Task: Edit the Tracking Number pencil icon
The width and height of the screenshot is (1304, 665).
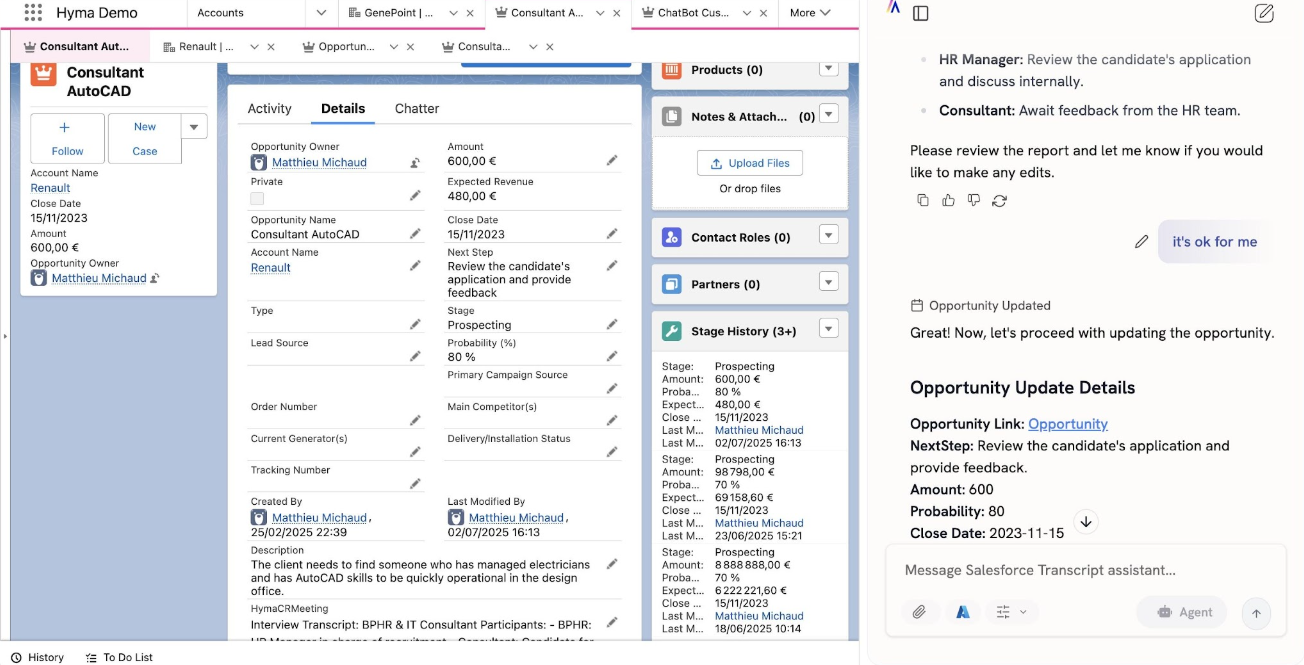Action: 415,483
